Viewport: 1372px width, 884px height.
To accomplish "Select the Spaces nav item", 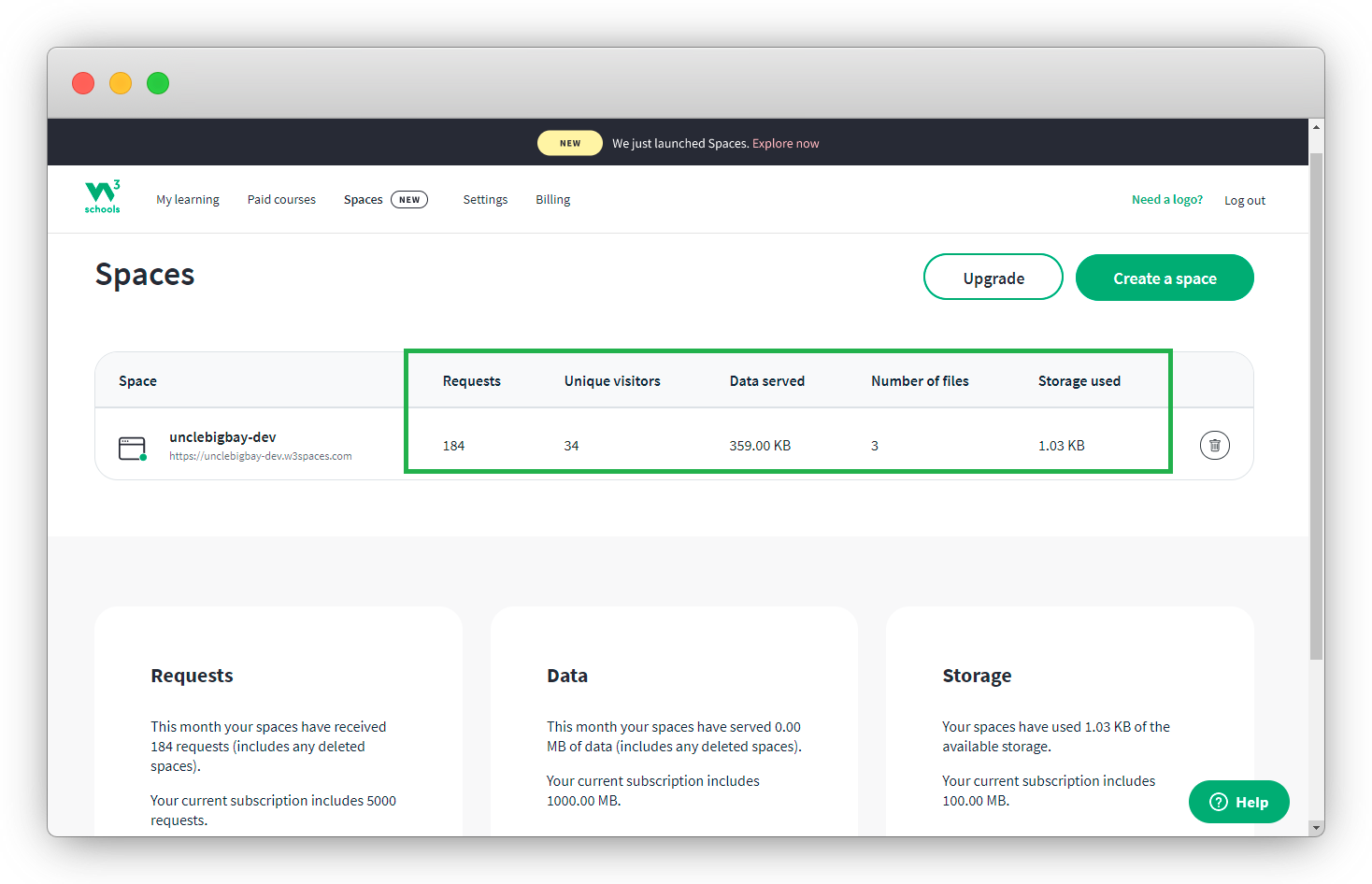I will [364, 200].
